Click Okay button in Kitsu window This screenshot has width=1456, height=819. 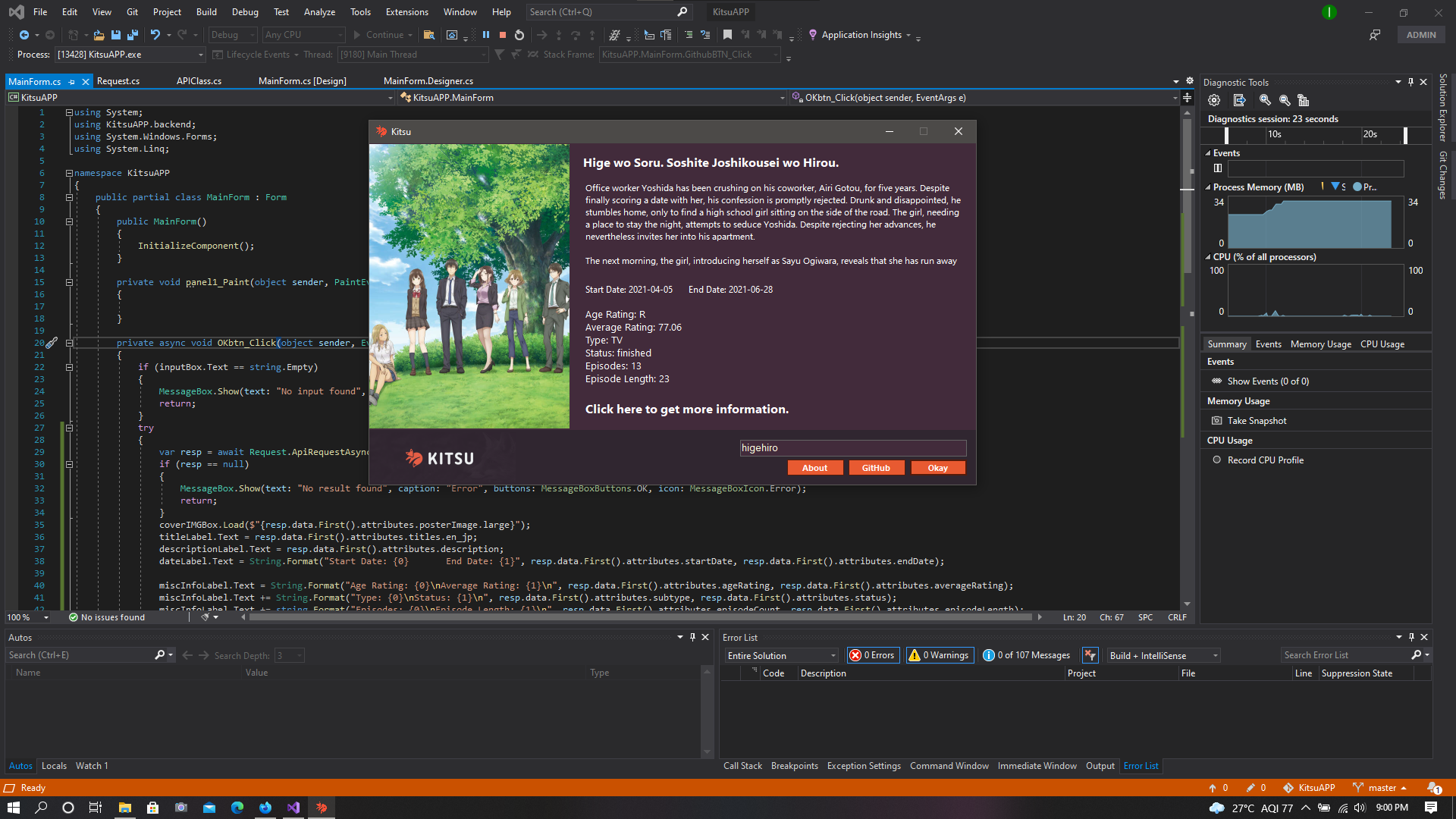click(x=938, y=468)
